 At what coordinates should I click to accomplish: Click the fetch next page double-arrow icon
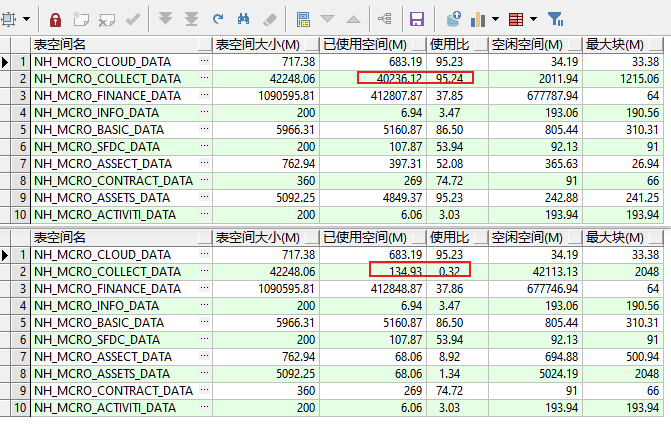(x=166, y=19)
